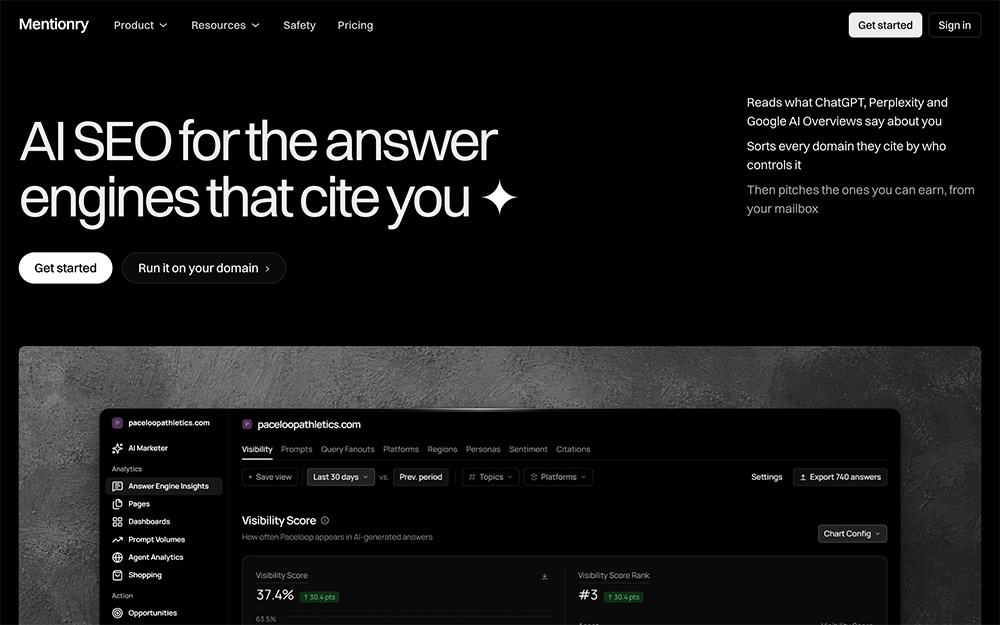
Task: Open the Chart Config dropdown
Action: [852, 534]
